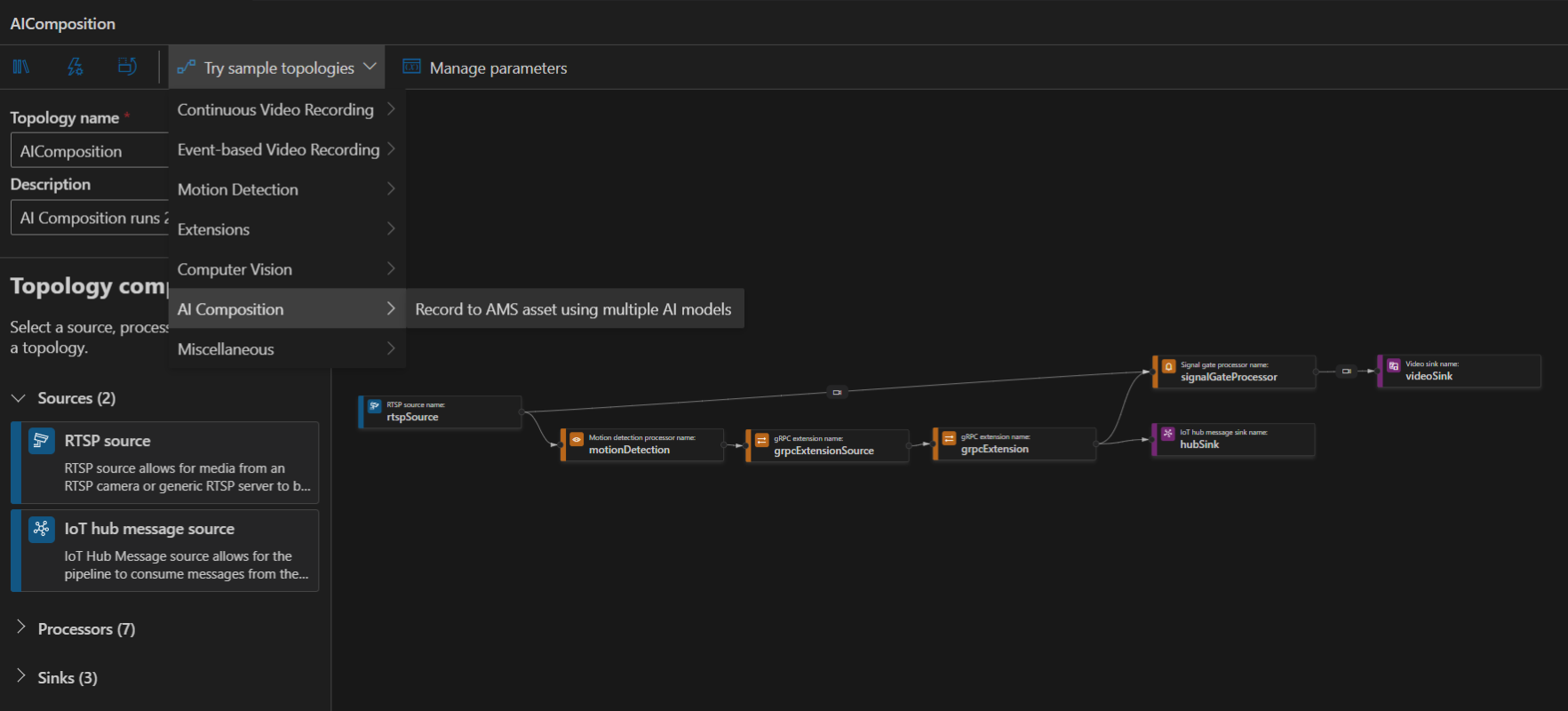Expand Event-based Video Recording submenu arrow
Image resolution: width=1568 pixels, height=711 pixels.
tap(391, 149)
